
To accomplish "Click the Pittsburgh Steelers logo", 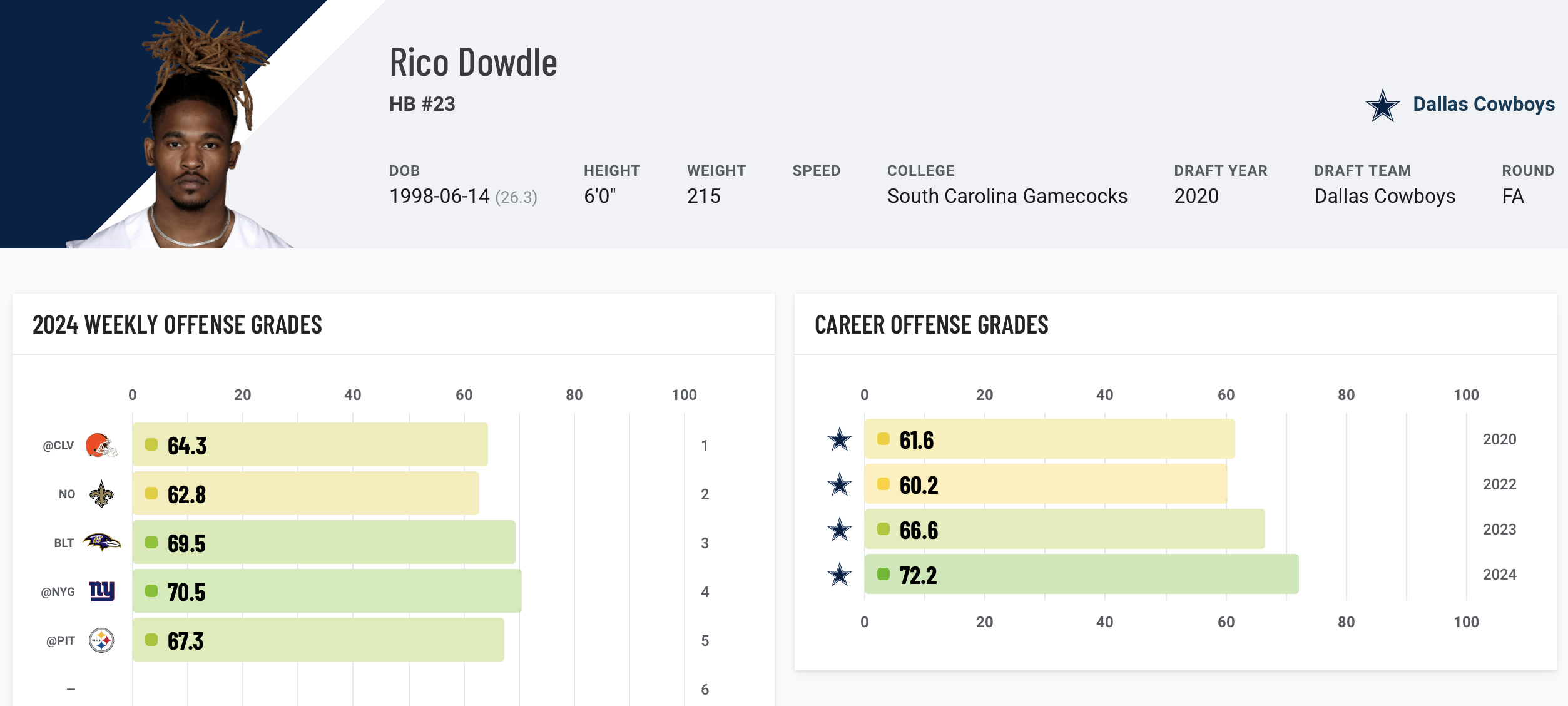I will point(101,640).
